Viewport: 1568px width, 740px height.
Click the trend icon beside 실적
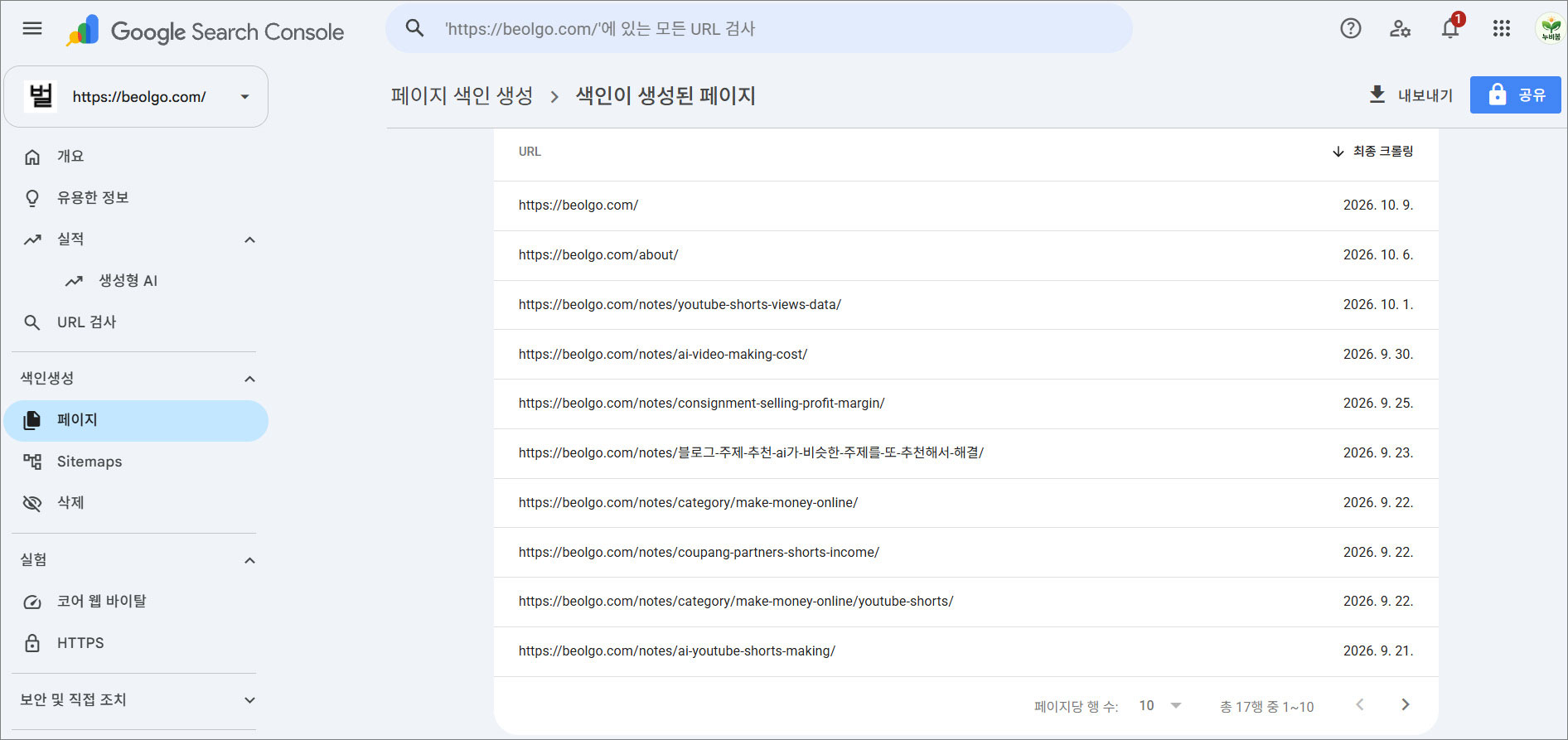32,239
